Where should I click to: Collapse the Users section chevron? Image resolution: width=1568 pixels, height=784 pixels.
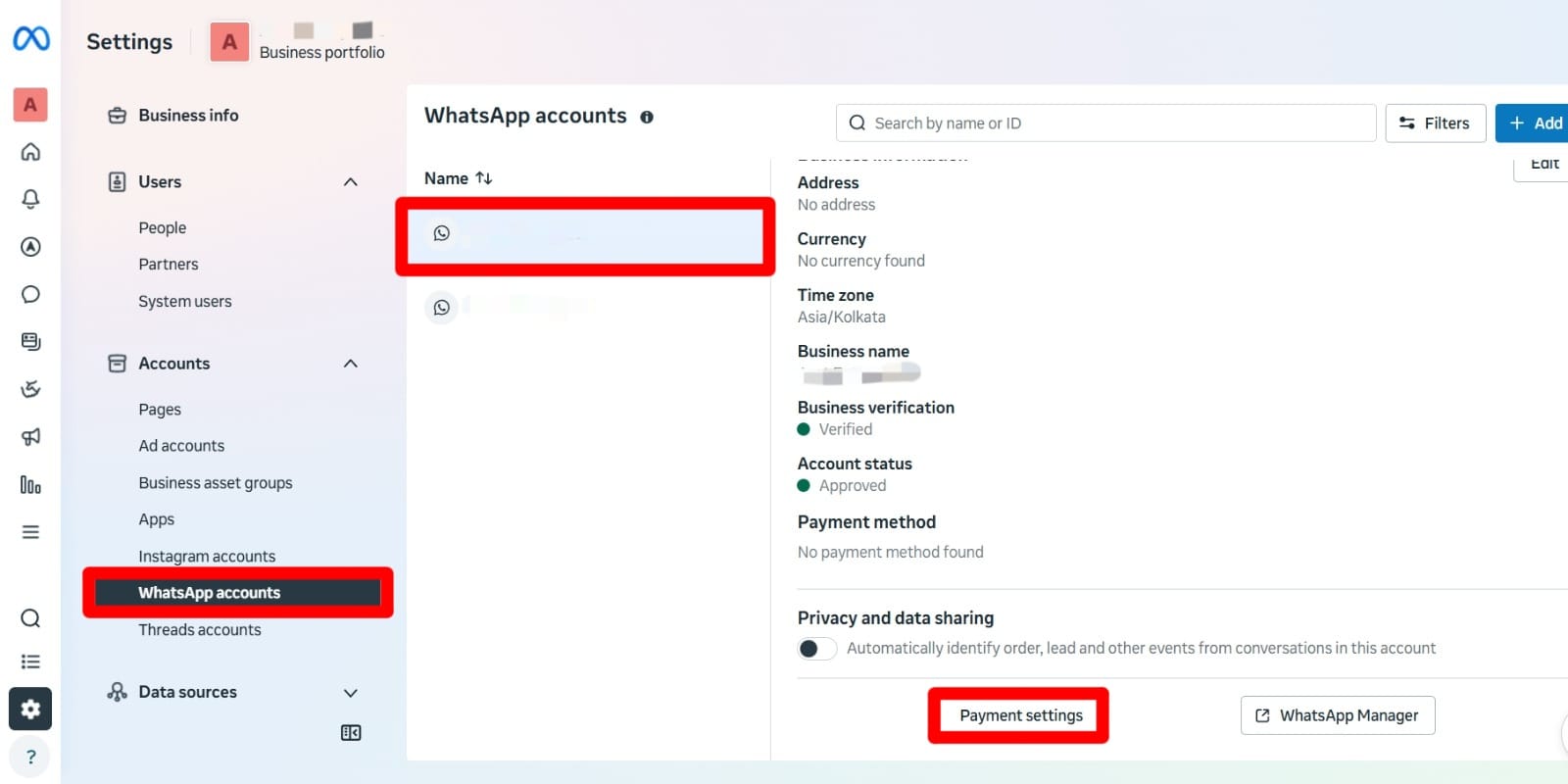pos(351,182)
